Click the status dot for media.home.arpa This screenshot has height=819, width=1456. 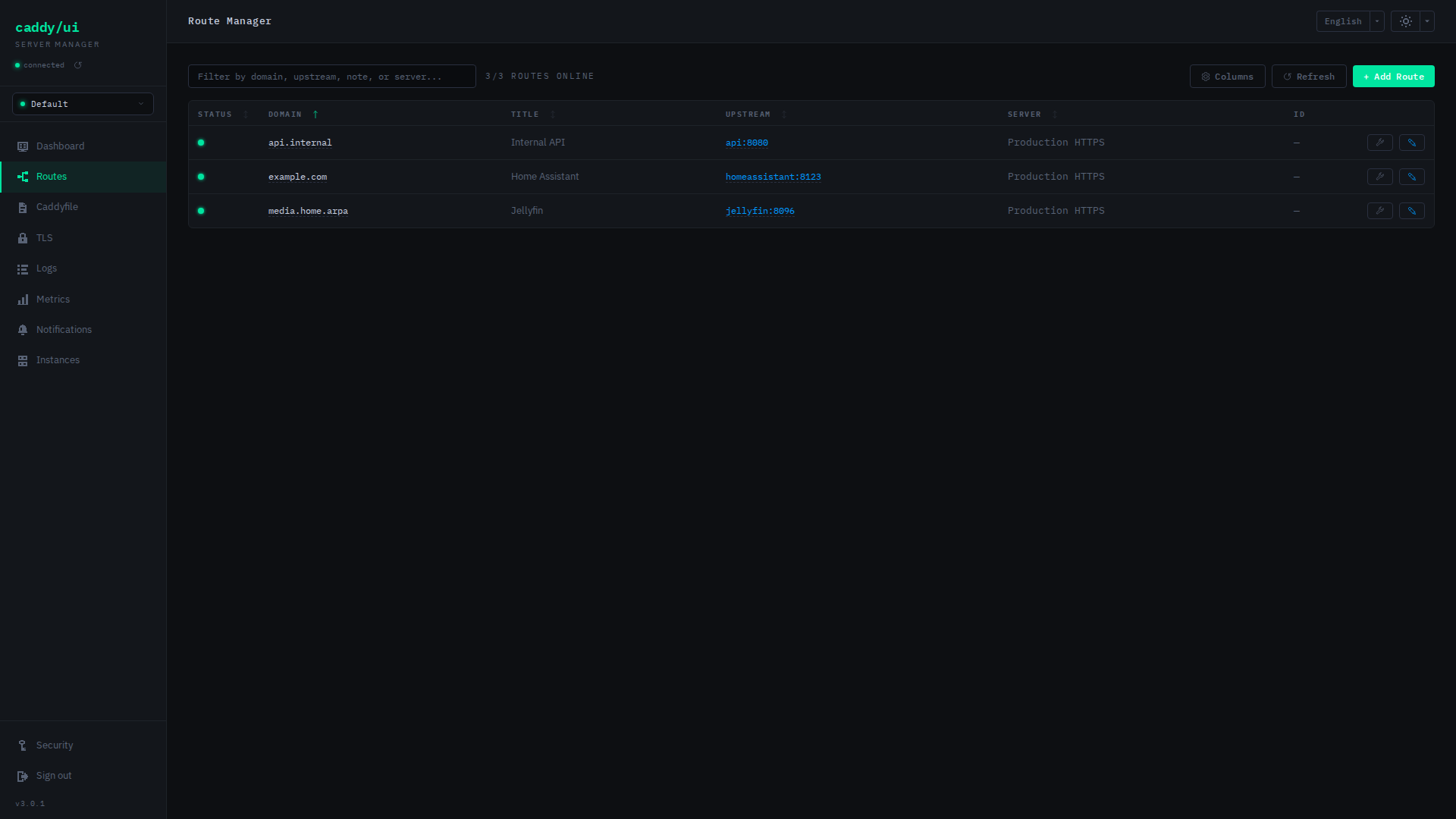[x=201, y=211]
